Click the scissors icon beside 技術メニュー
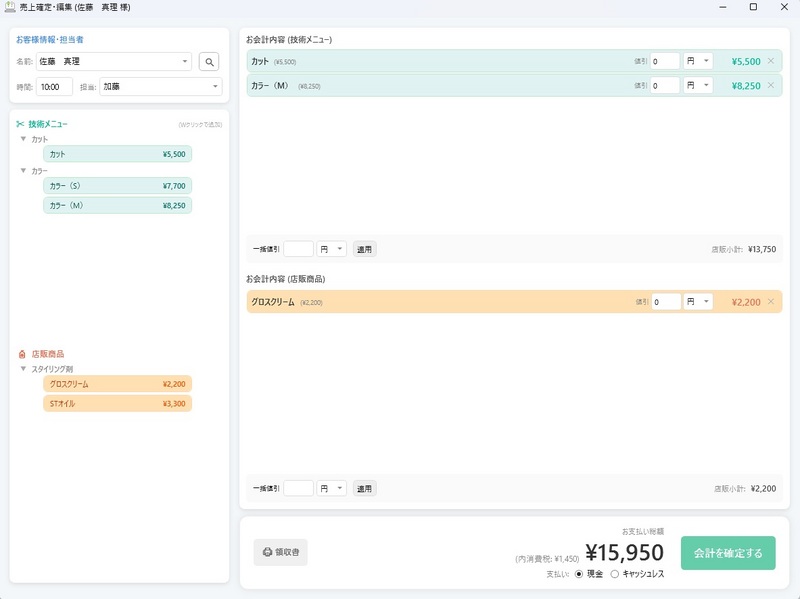The image size is (800, 599). (20, 124)
